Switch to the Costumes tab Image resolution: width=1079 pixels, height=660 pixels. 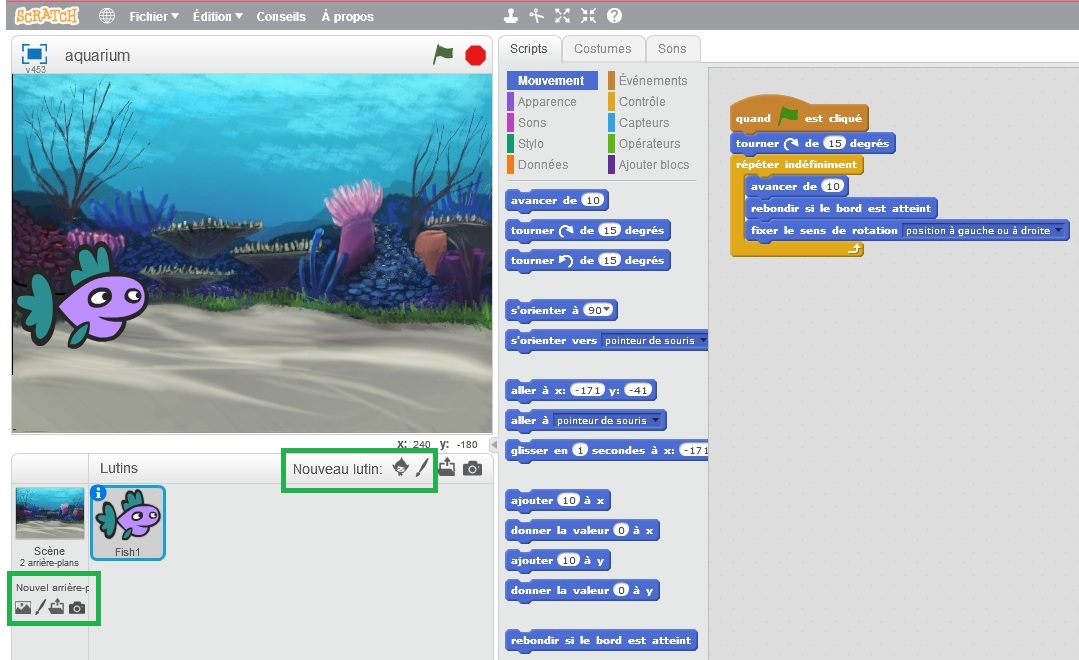click(x=603, y=48)
